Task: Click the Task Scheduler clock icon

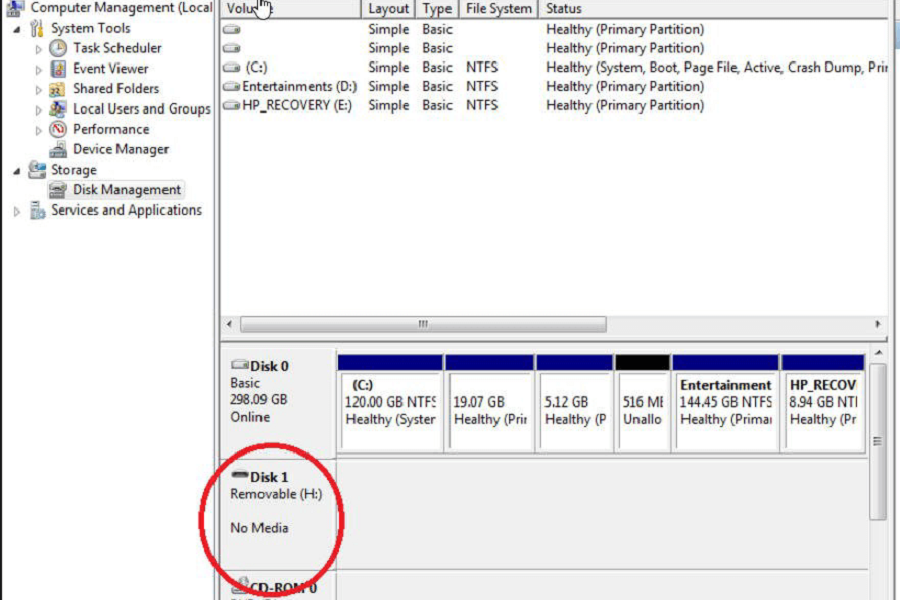Action: tap(58, 48)
